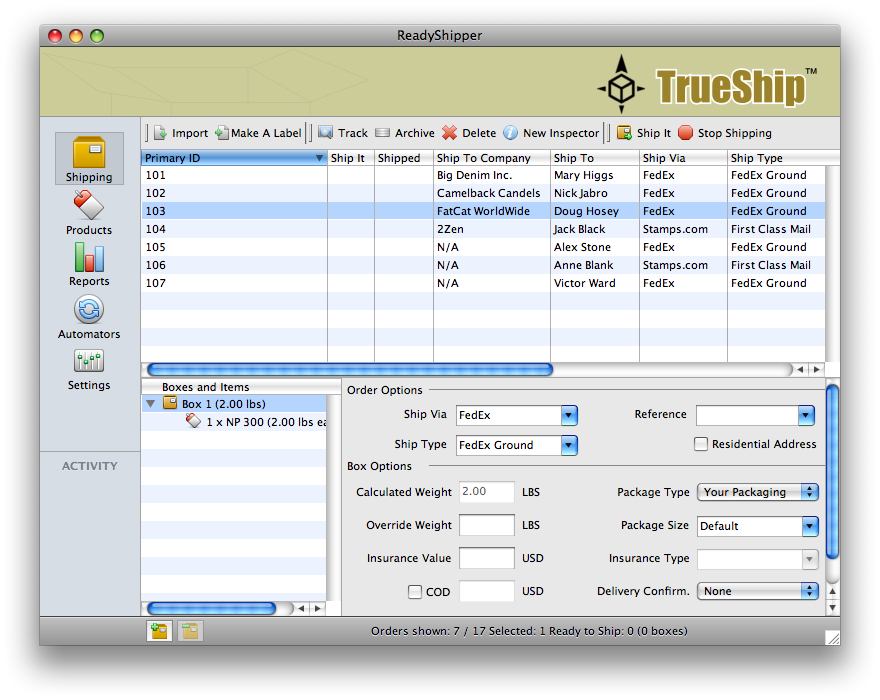Screen dimensions: 880x700
Task: Click the Track toolbar icon
Action: point(326,133)
